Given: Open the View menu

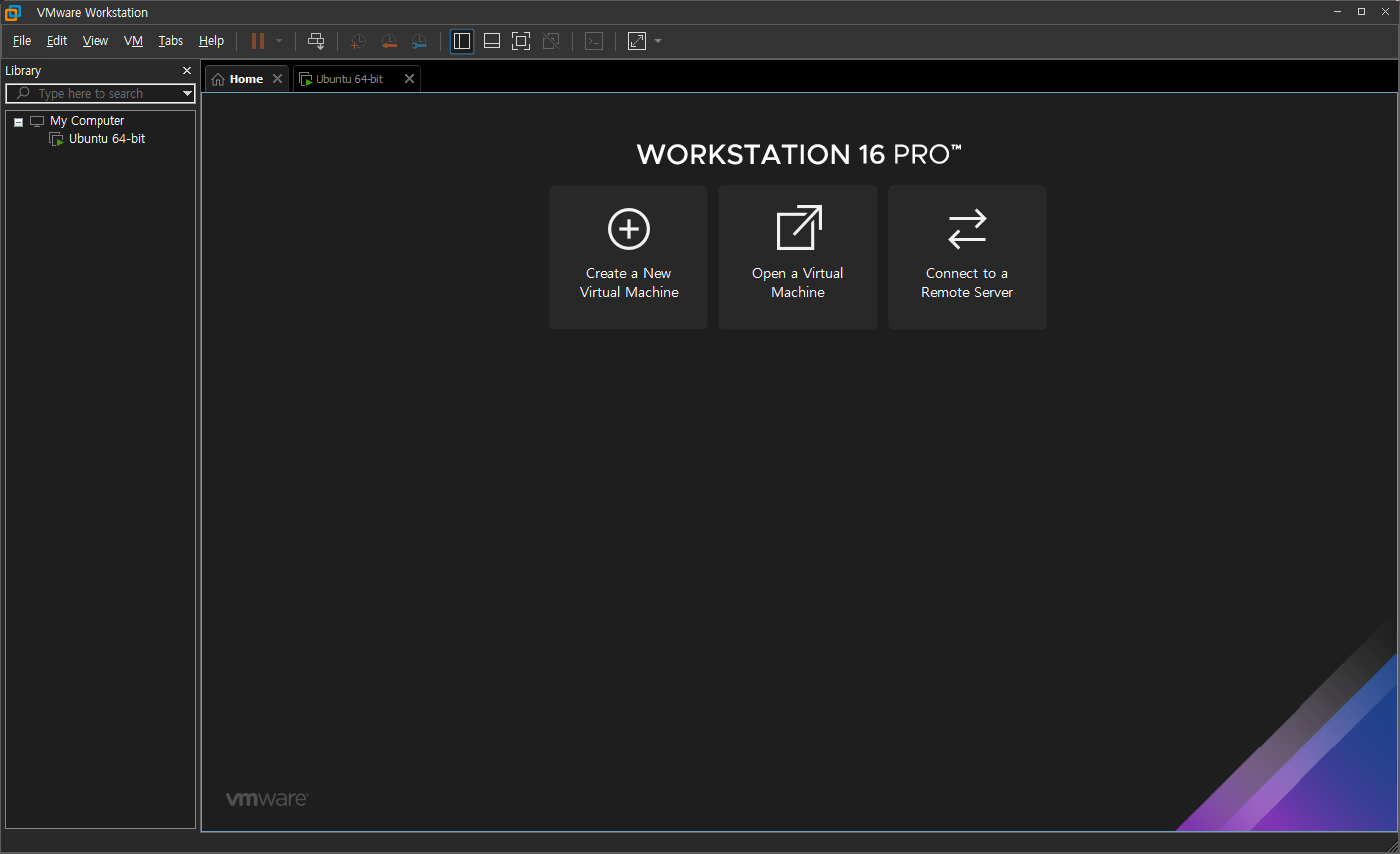Looking at the screenshot, I should (x=96, y=41).
